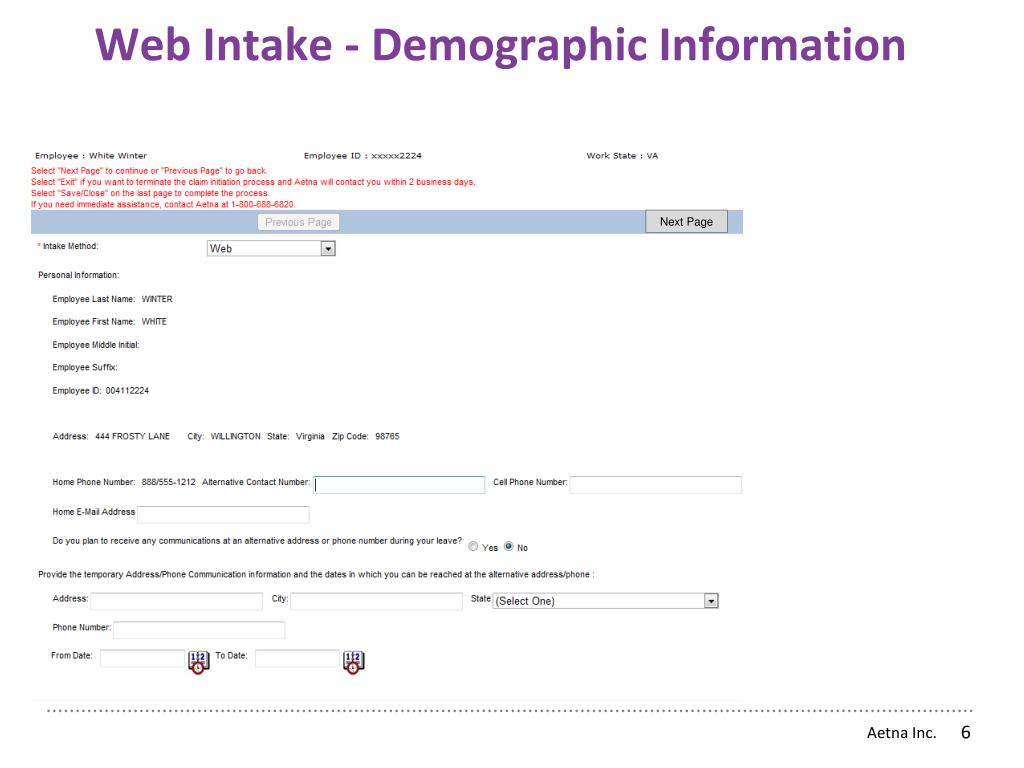Click the temporary Address input field
The height and width of the screenshot is (768, 1024).
pos(176,601)
